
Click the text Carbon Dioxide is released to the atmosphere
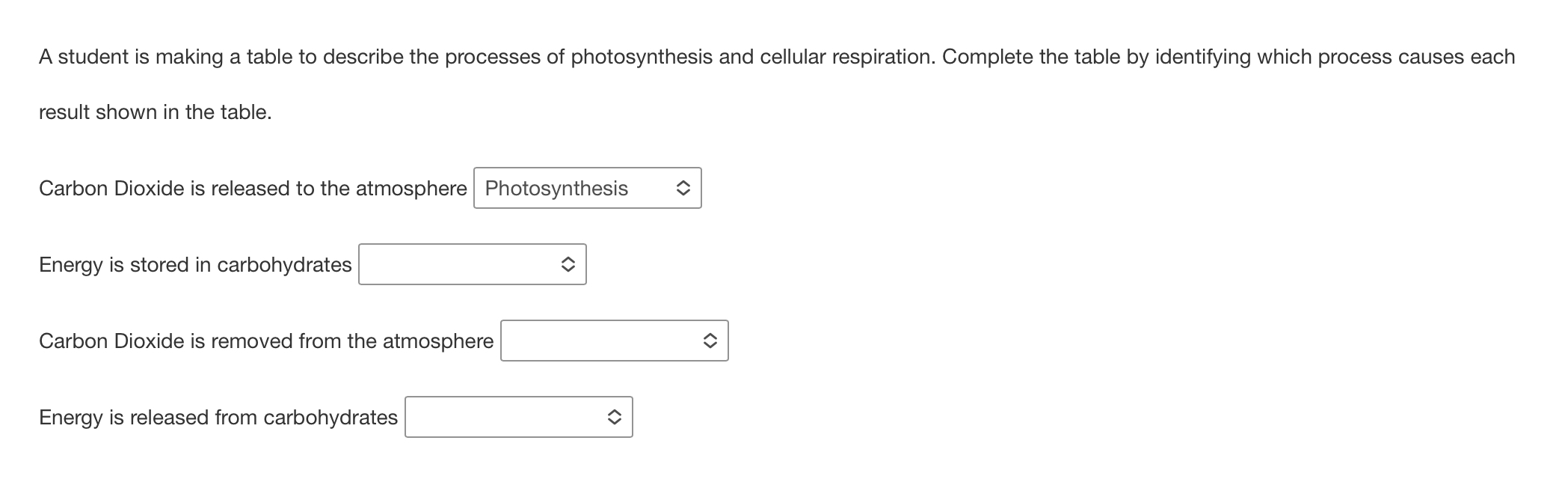(x=253, y=188)
